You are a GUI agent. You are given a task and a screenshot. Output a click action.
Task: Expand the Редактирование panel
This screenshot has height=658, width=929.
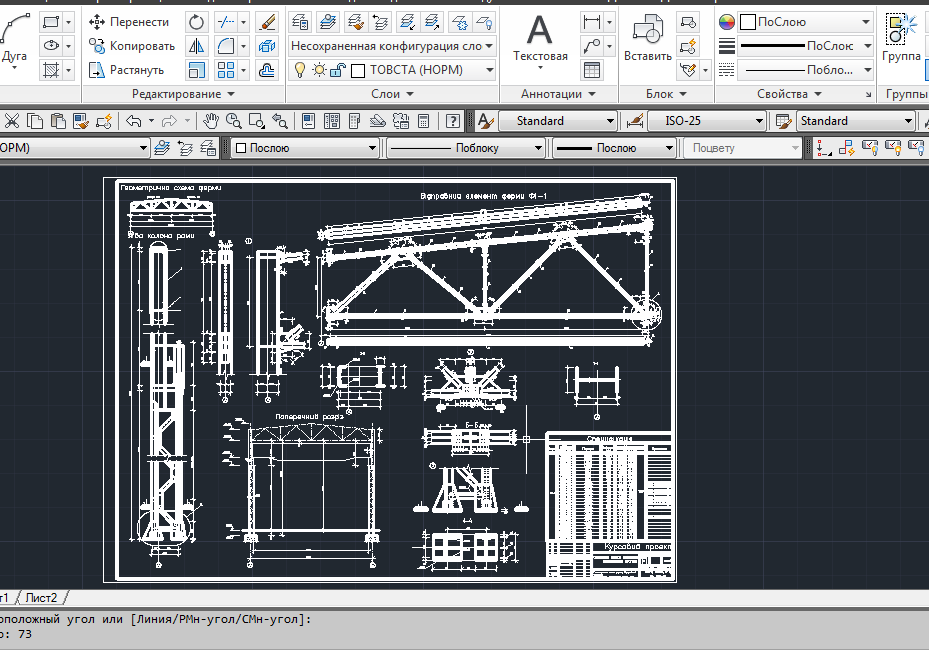point(183,94)
